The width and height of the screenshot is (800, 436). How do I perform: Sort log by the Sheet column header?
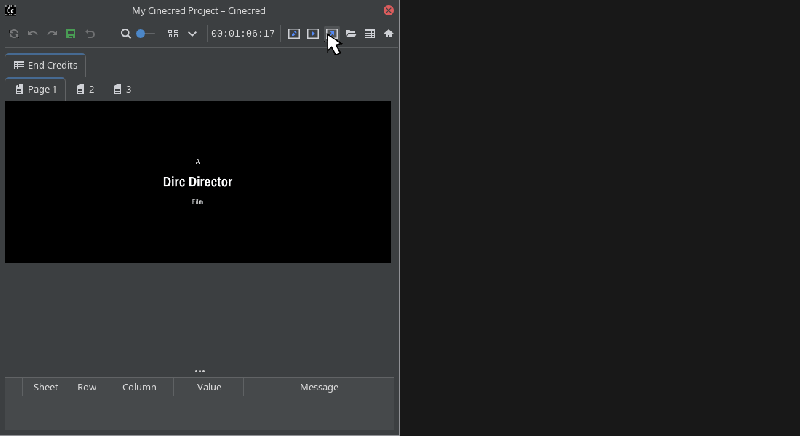[x=45, y=387]
